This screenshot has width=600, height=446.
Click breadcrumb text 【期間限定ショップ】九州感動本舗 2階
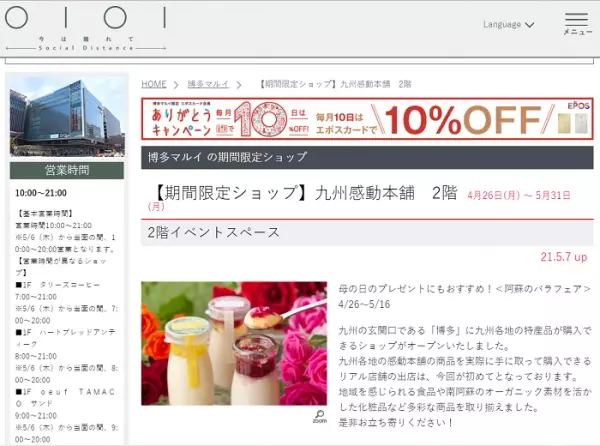point(335,84)
